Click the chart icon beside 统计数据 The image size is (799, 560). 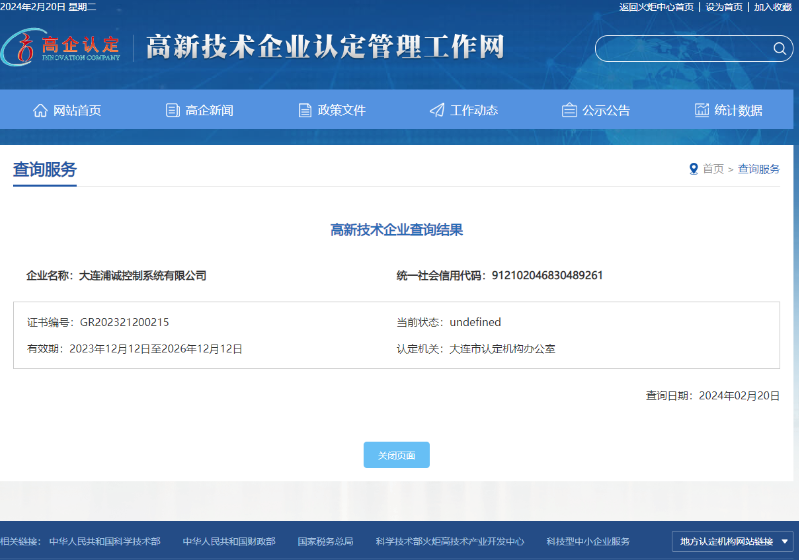702,110
